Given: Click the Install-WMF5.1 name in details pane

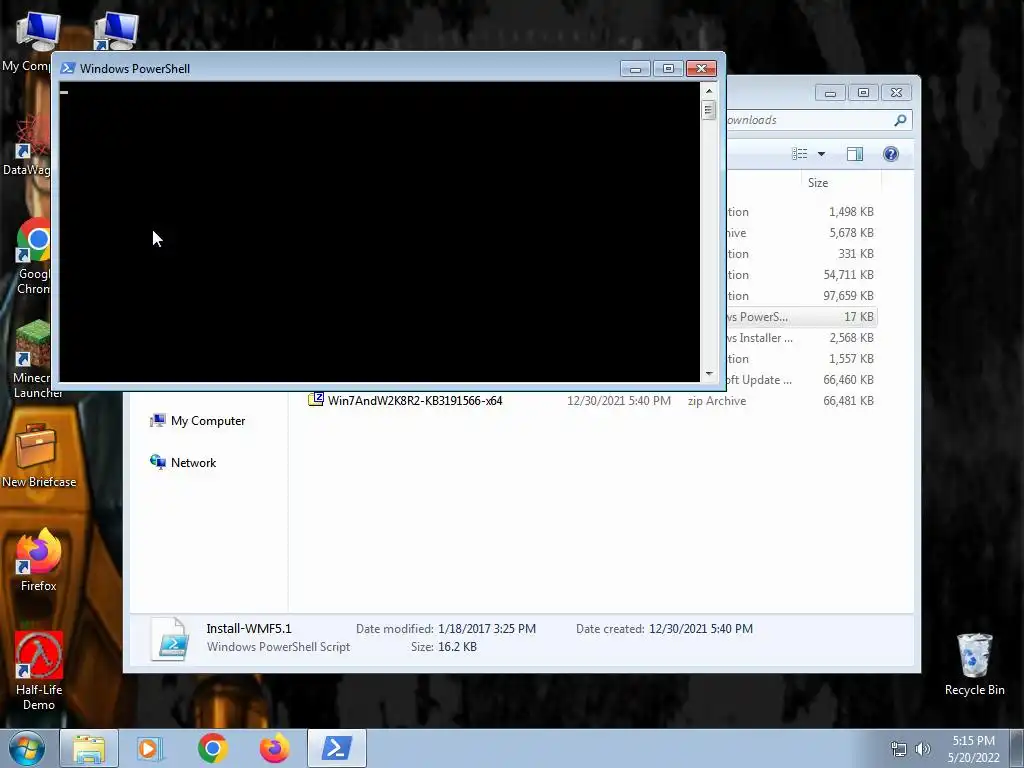Looking at the screenshot, I should pyautogui.click(x=249, y=629).
